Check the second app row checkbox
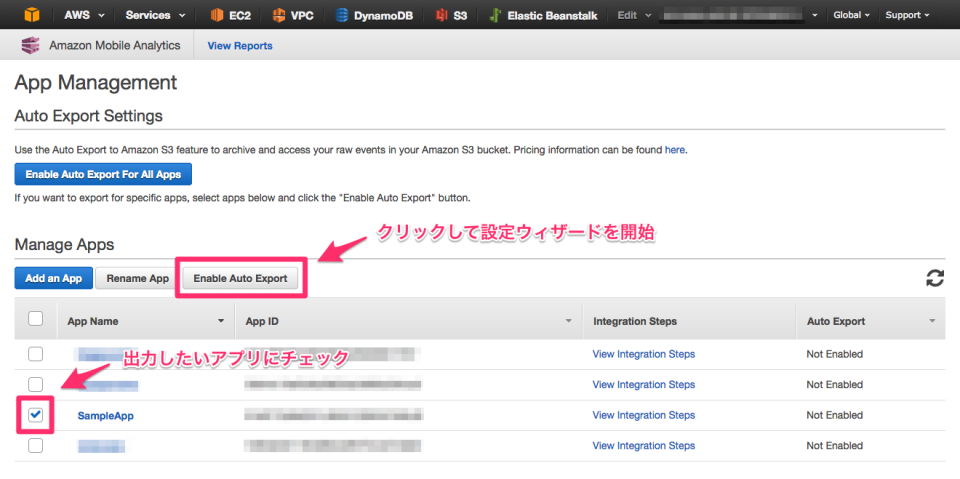The image size is (960, 479). 36,385
